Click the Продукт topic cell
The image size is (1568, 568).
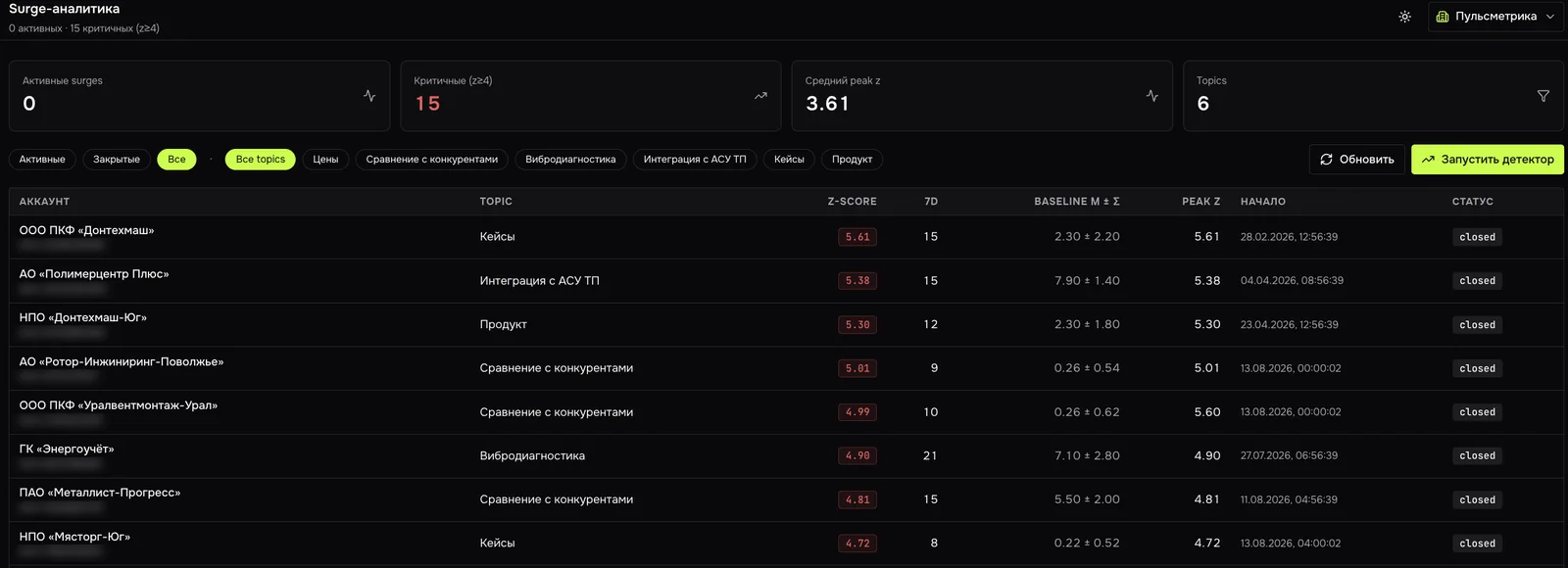tap(503, 324)
